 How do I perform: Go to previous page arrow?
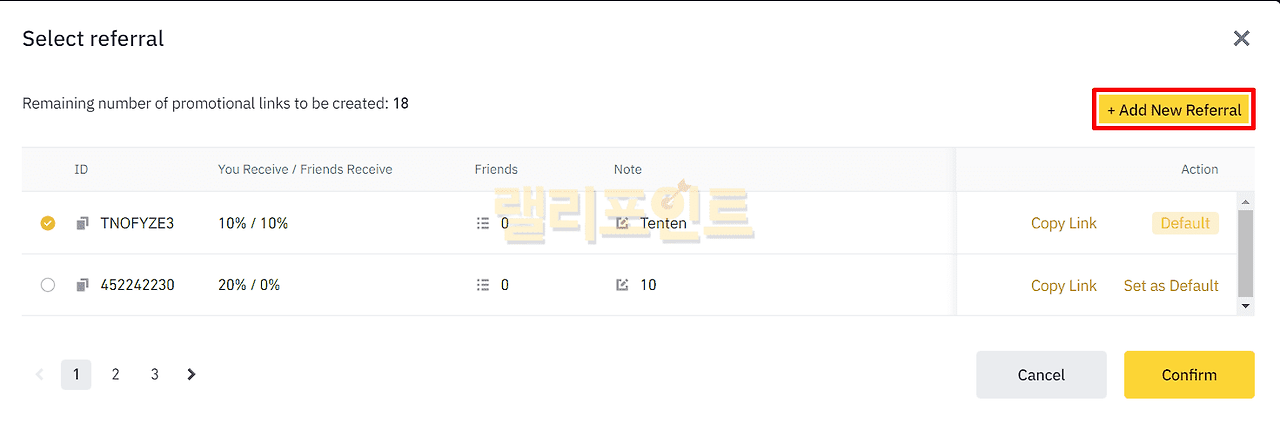pos(40,375)
